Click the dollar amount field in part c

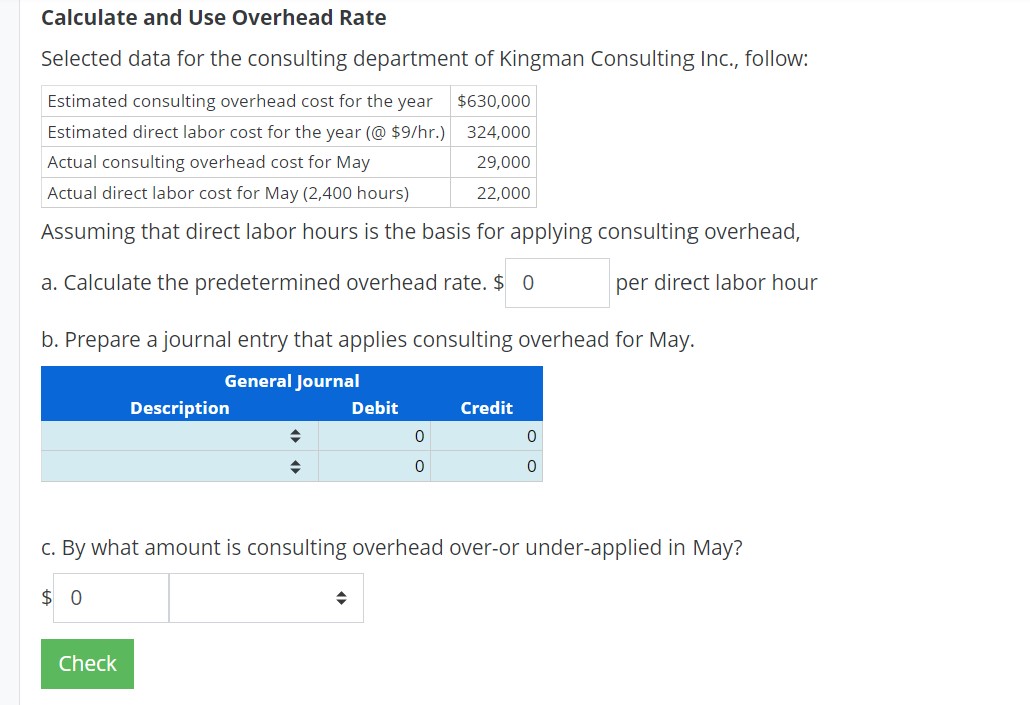coord(110,597)
